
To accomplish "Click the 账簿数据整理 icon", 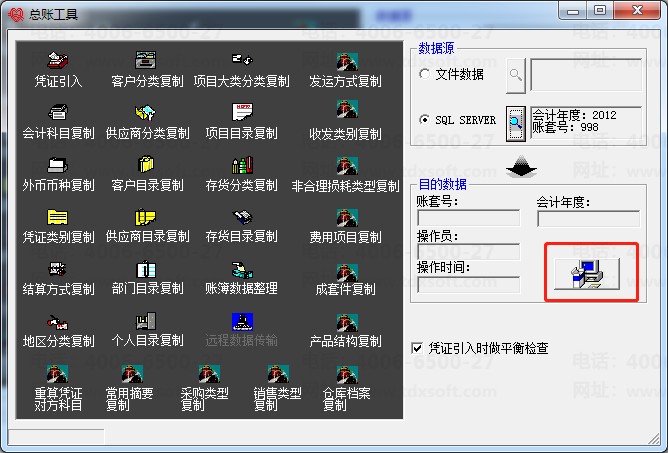I will (x=242, y=270).
